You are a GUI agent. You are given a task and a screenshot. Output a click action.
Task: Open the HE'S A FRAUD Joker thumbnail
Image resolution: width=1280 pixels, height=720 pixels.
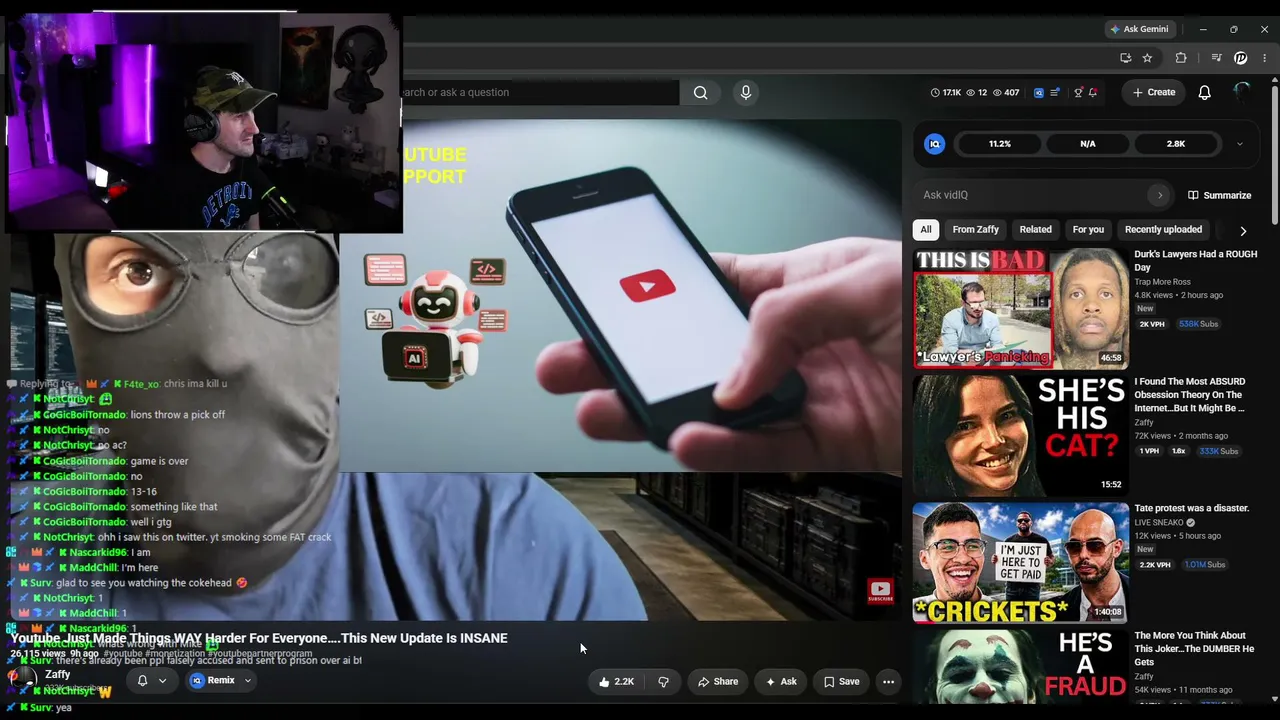click(x=1020, y=667)
